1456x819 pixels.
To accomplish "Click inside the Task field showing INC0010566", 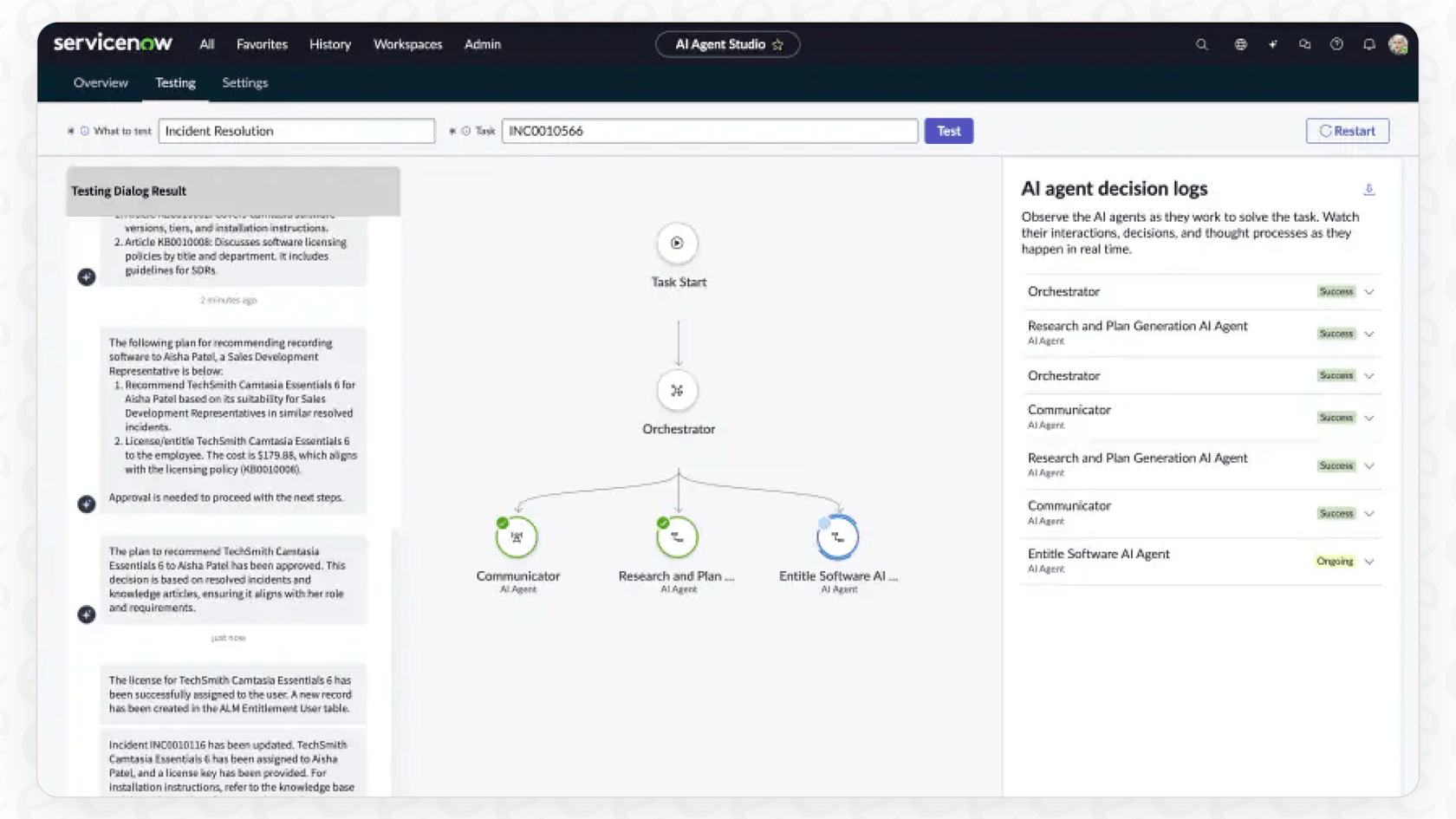I will pos(709,131).
